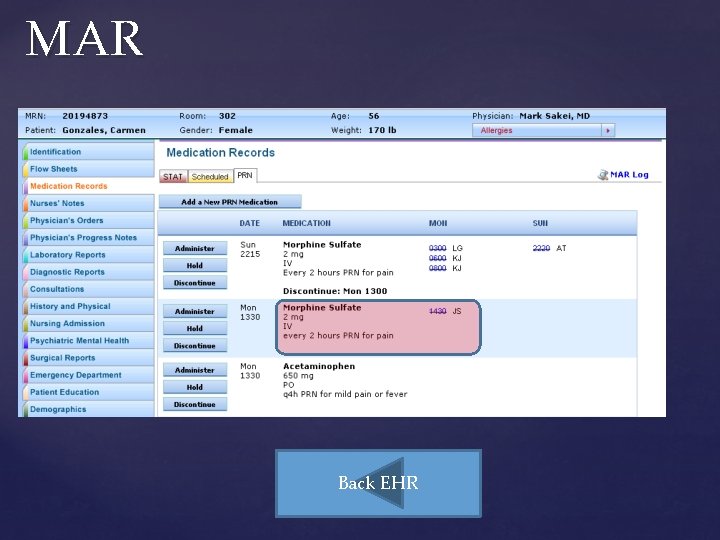Open the MAR Log link
The image size is (720, 540).
(x=629, y=174)
